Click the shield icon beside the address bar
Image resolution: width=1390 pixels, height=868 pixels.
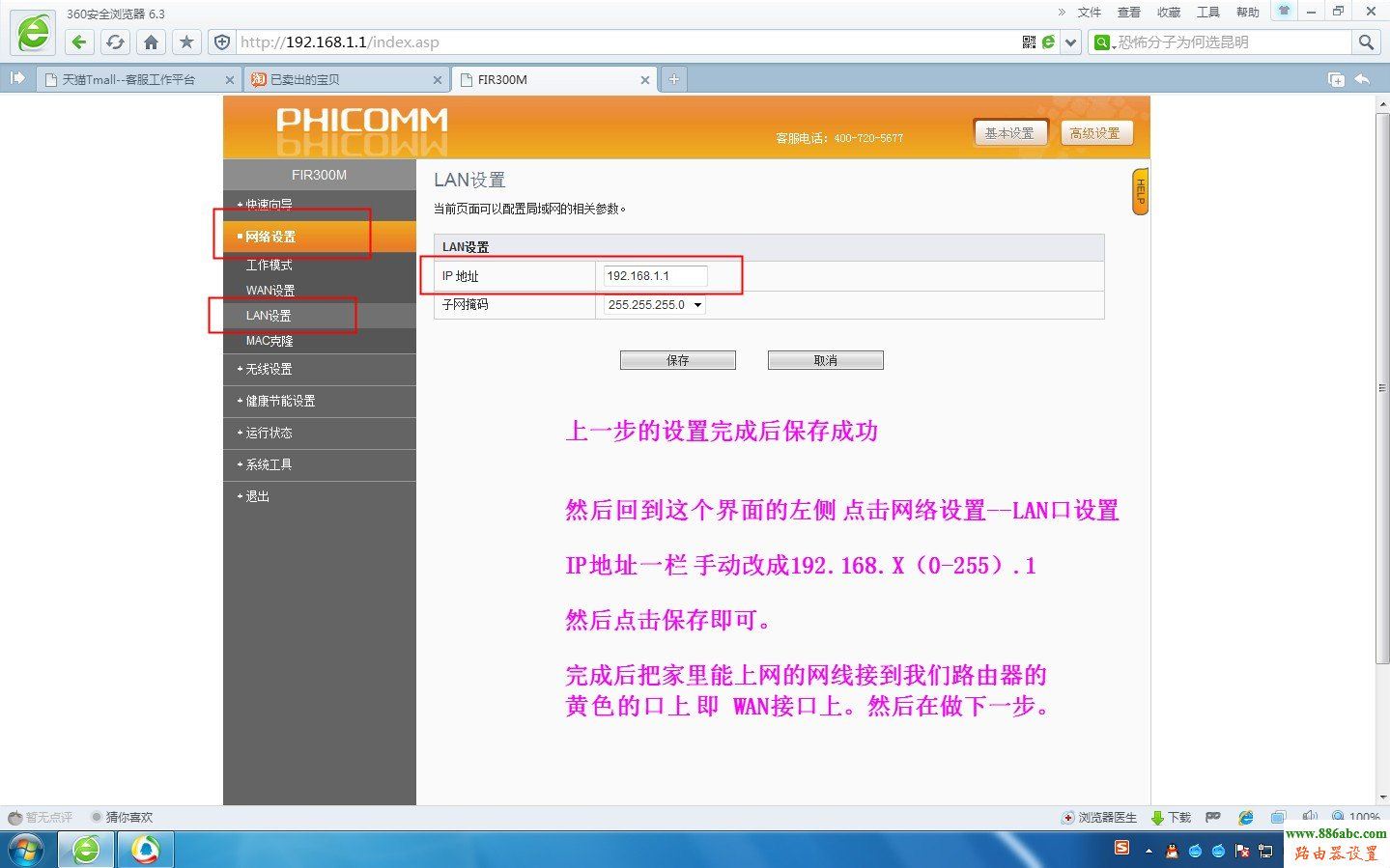click(x=221, y=42)
